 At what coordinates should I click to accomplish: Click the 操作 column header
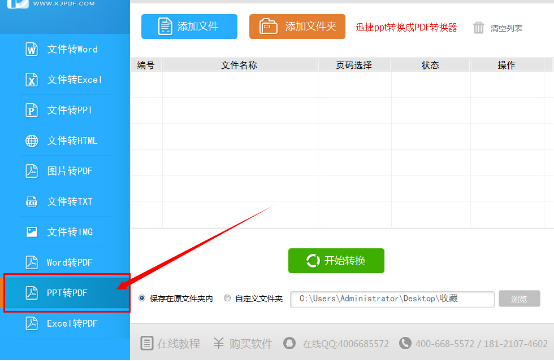507,65
